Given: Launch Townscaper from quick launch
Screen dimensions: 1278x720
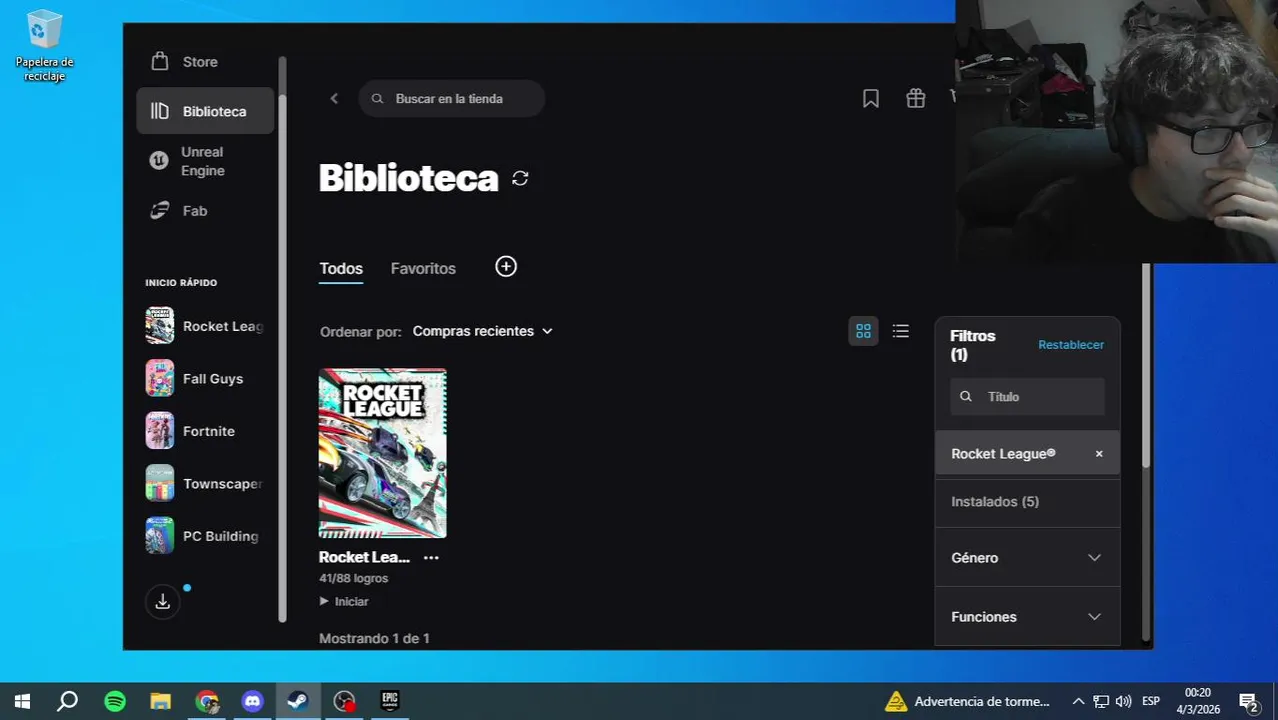Looking at the screenshot, I should point(205,484).
